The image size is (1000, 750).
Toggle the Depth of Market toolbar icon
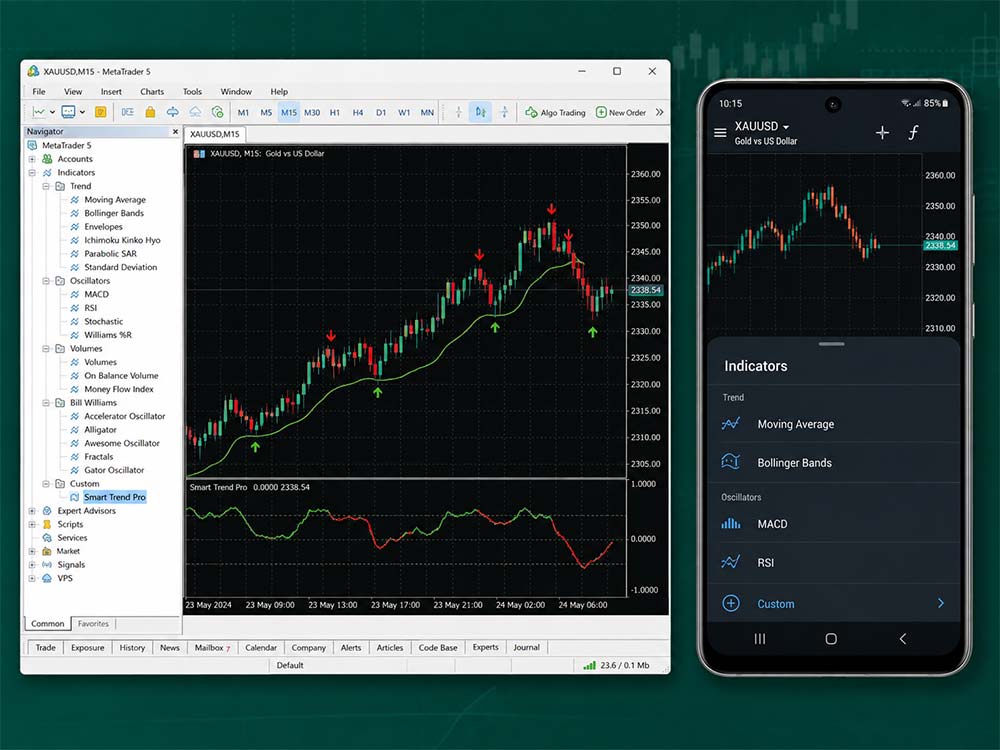pyautogui.click(x=128, y=112)
